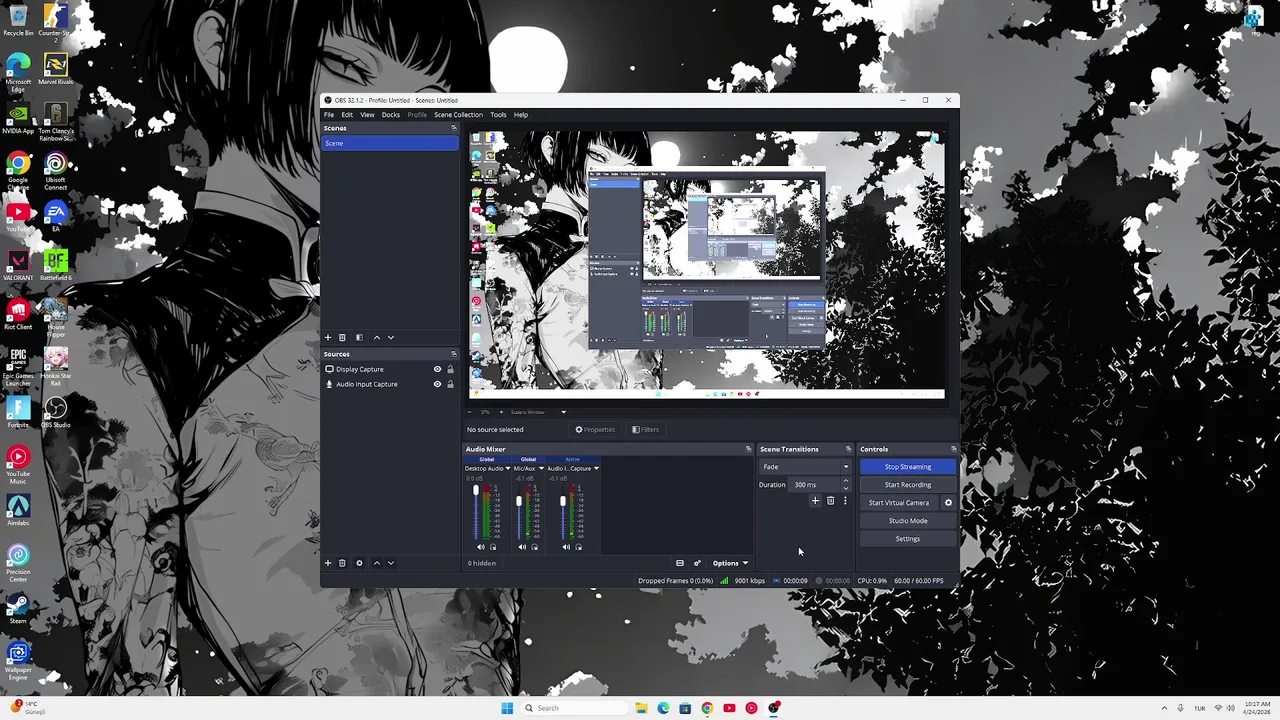This screenshot has height=720, width=1280.
Task: Mute the Mic/Aux channel
Action: pyautogui.click(x=522, y=547)
